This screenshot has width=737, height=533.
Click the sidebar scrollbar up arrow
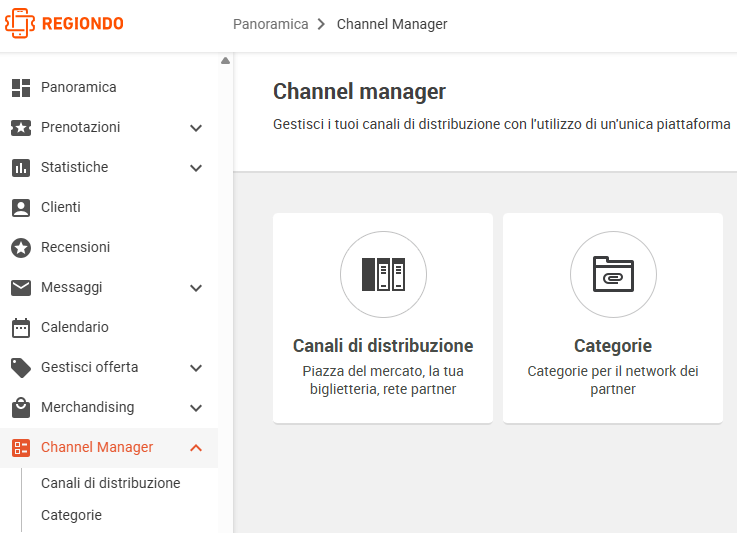tap(226, 61)
